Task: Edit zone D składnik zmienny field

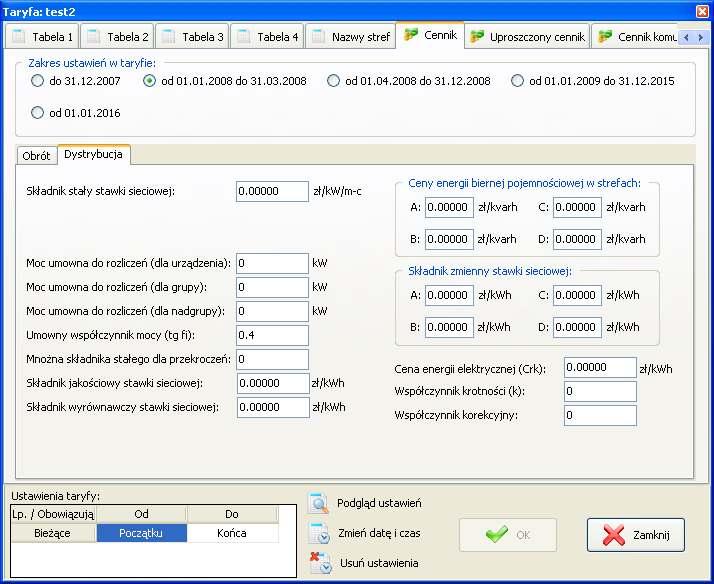Action: pos(577,327)
